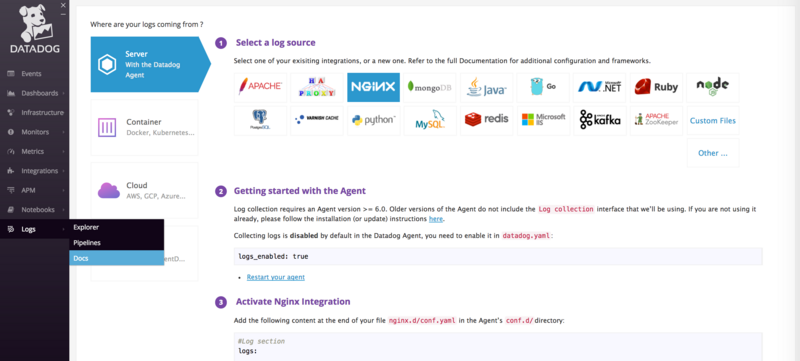Image resolution: width=800 pixels, height=361 pixels.
Task: Select the HAProxy log source tile
Action: coord(317,87)
